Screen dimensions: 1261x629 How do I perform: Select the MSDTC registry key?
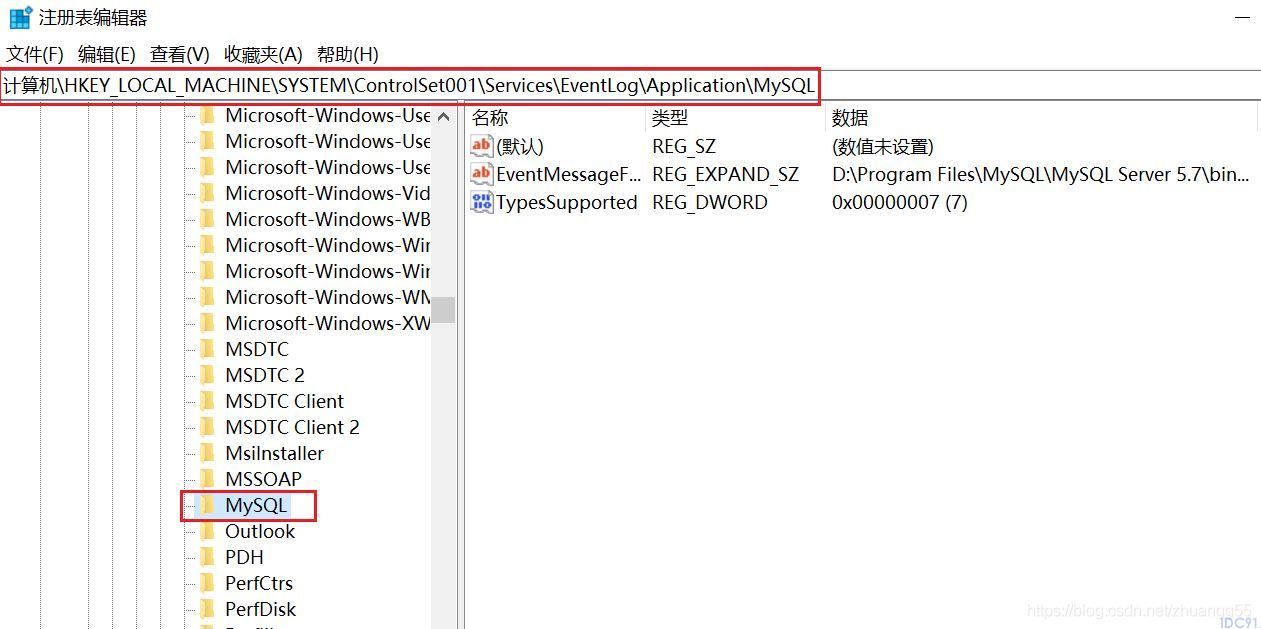(257, 349)
